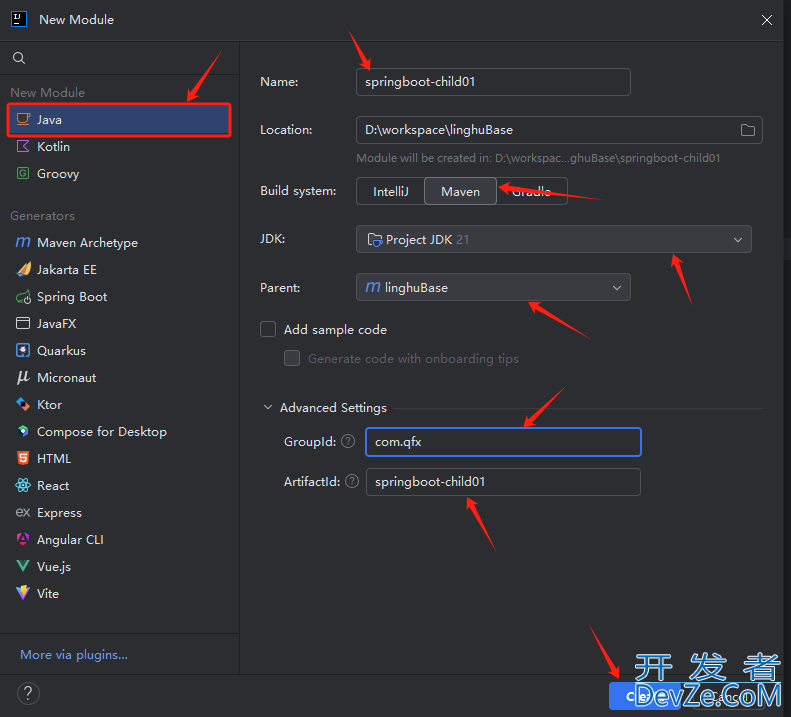The image size is (791, 717).
Task: Open dialog help button at bottom
Action: click(28, 694)
